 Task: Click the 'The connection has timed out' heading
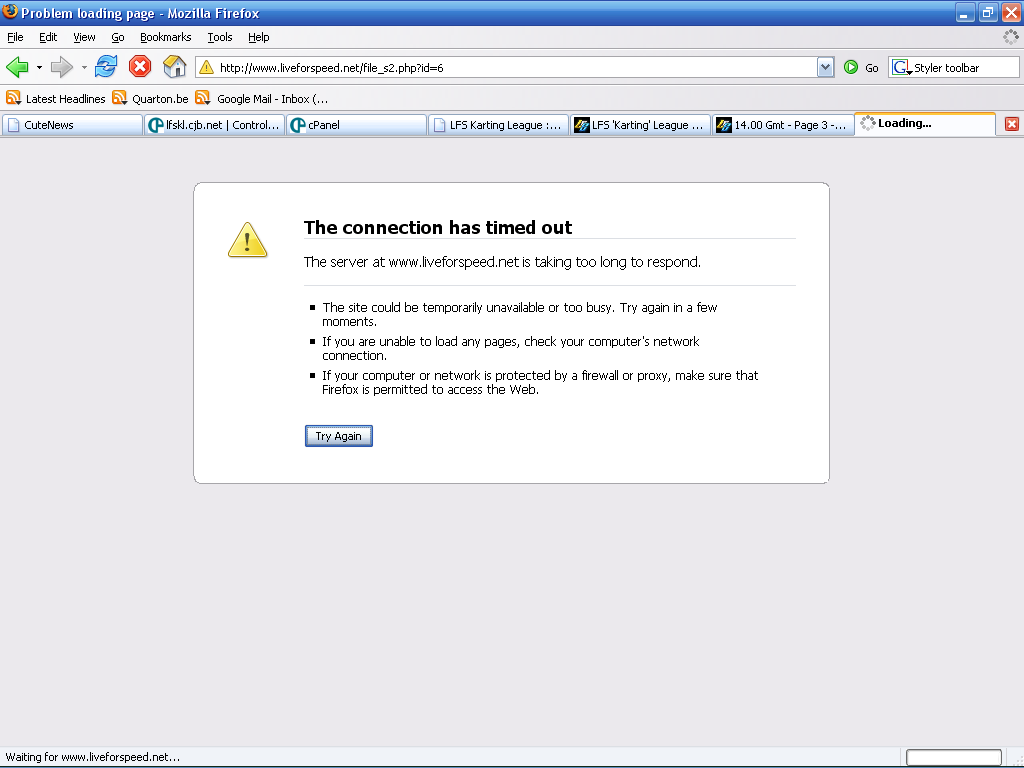[x=438, y=227]
